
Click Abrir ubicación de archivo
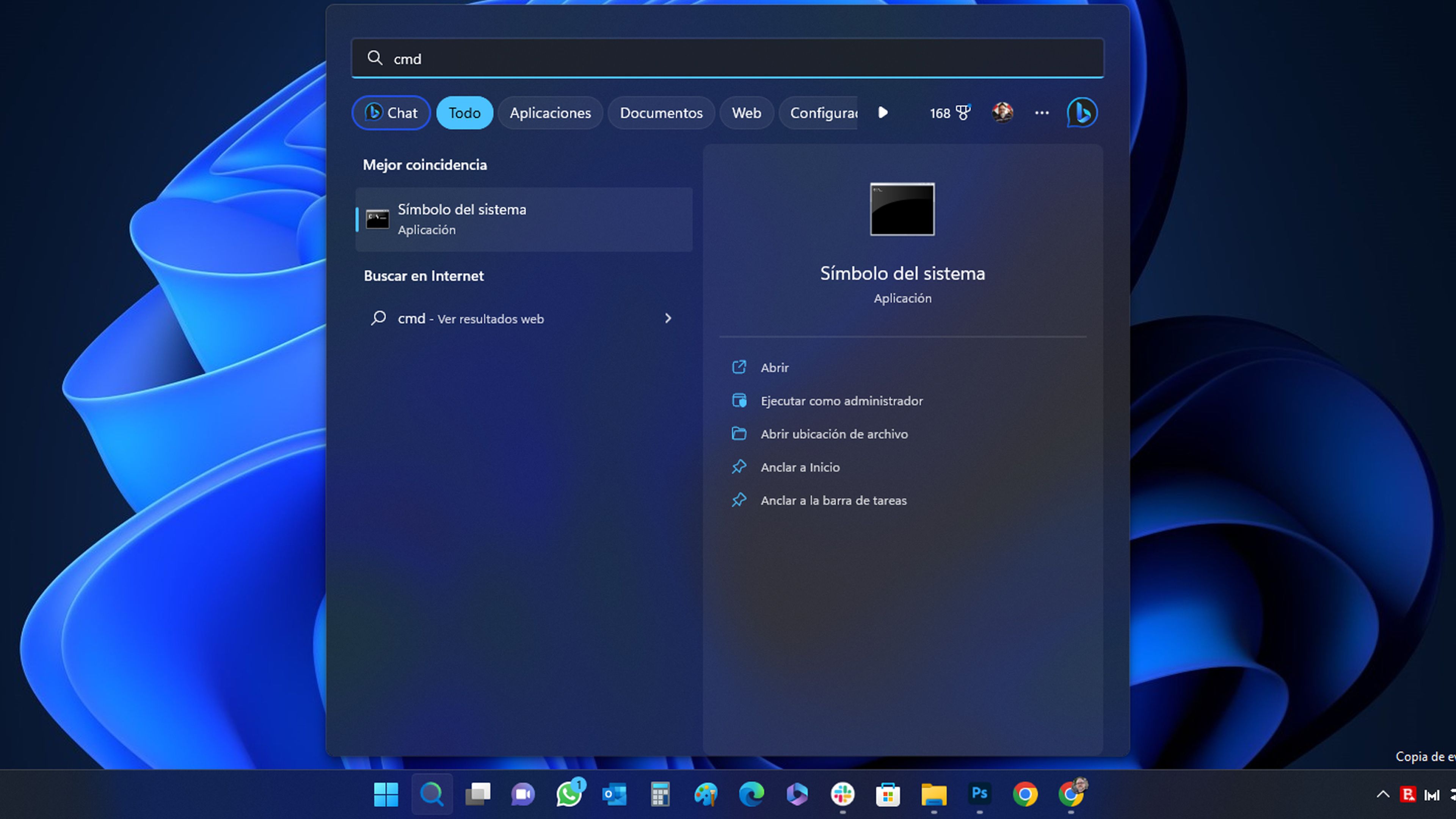coord(834,434)
